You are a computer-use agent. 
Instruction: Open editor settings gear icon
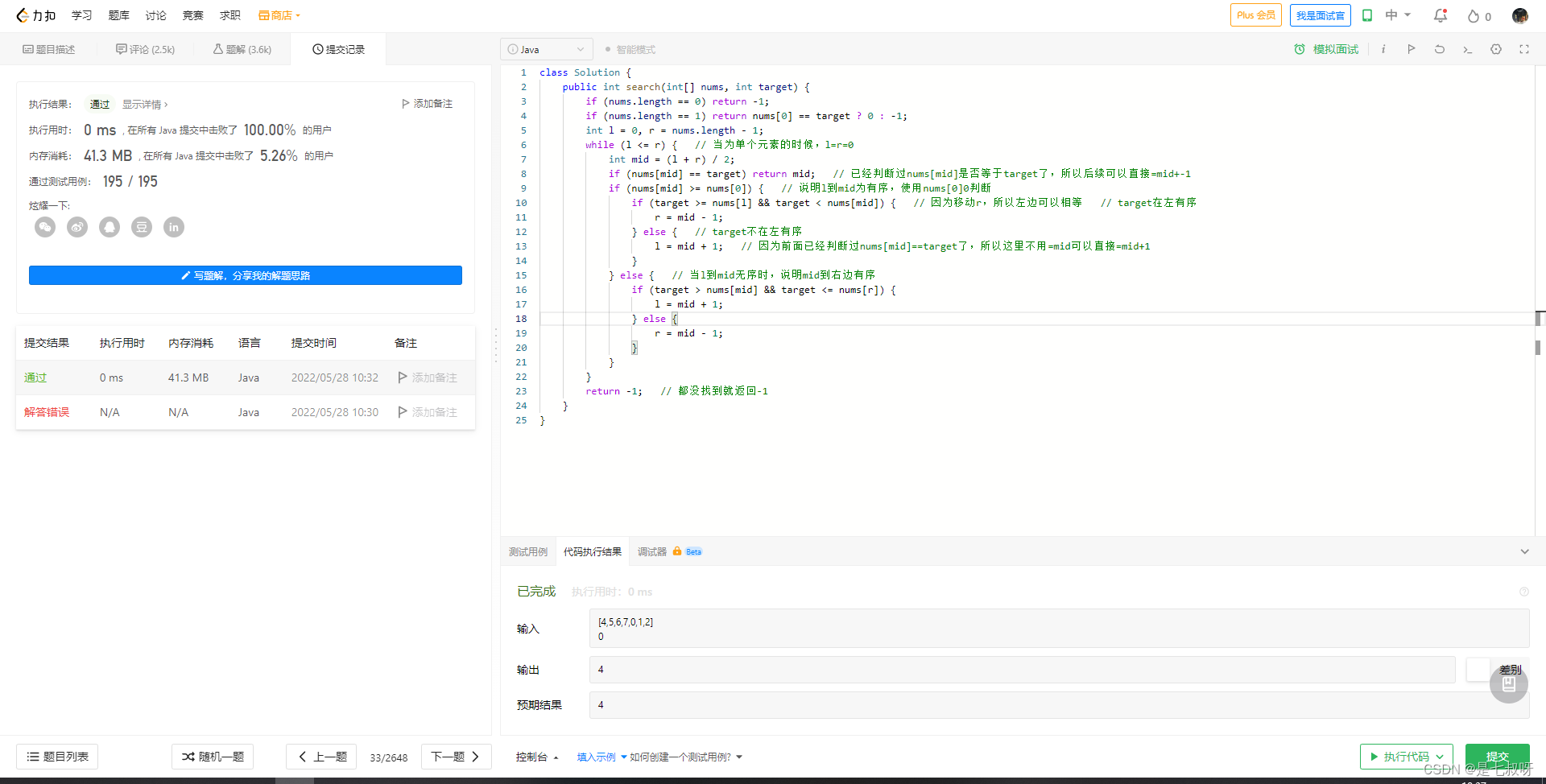pos(1496,49)
